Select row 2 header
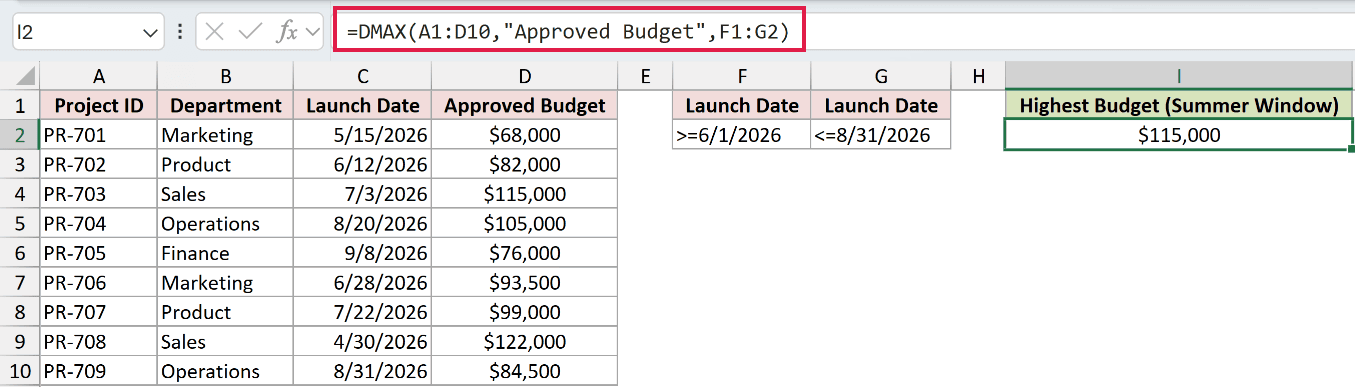This screenshot has width=1355, height=387. point(20,135)
